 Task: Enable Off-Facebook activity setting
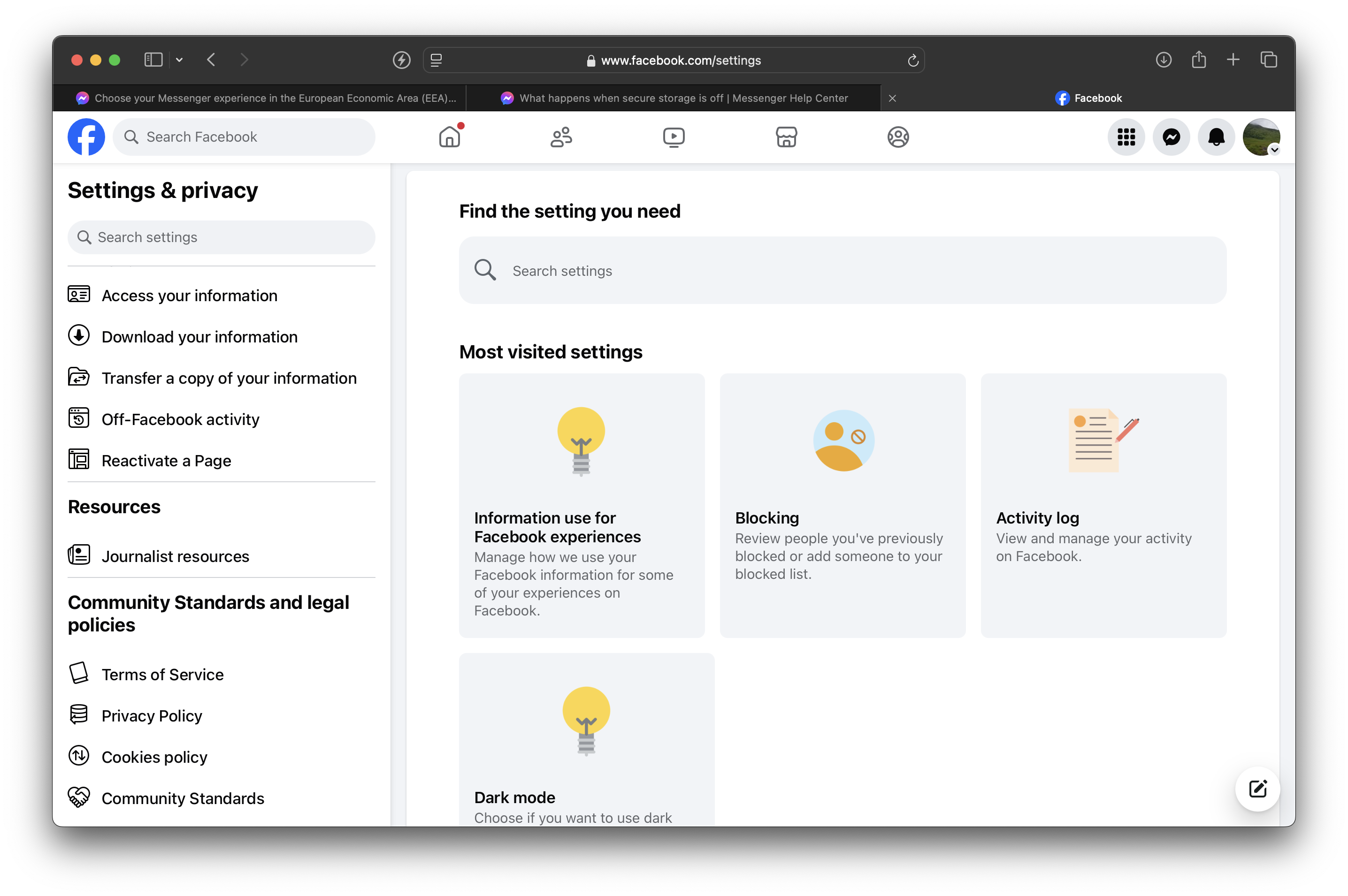coord(181,419)
